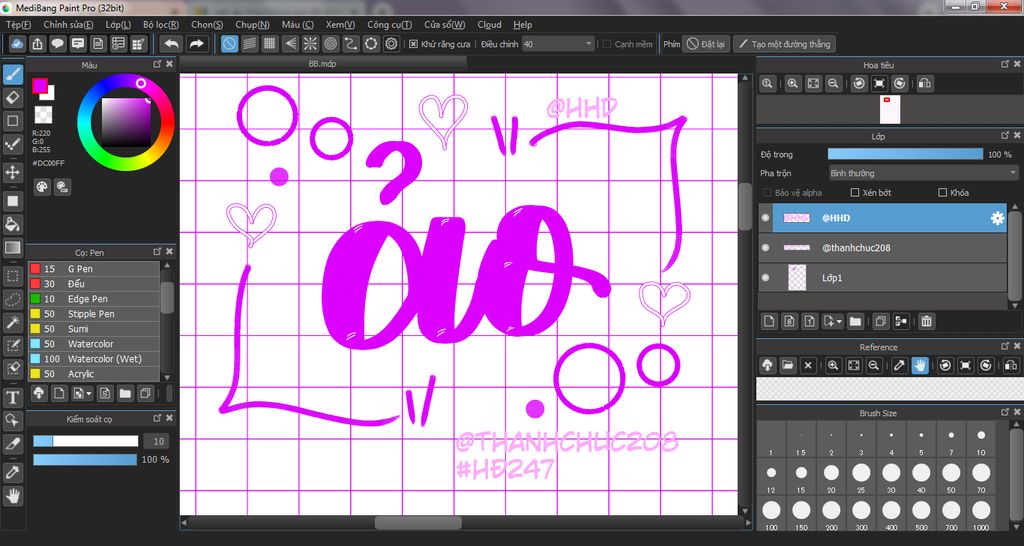Choose the Move tool
Screen dimensions: 1024x546
[x=12, y=172]
